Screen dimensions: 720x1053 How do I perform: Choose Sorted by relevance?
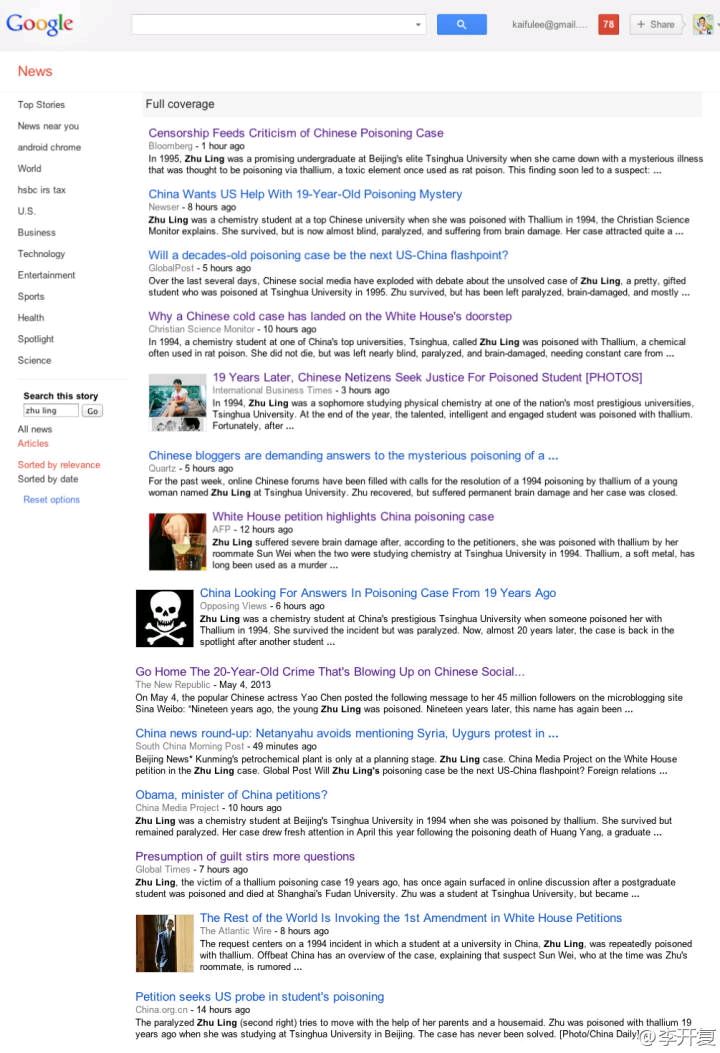(x=59, y=465)
